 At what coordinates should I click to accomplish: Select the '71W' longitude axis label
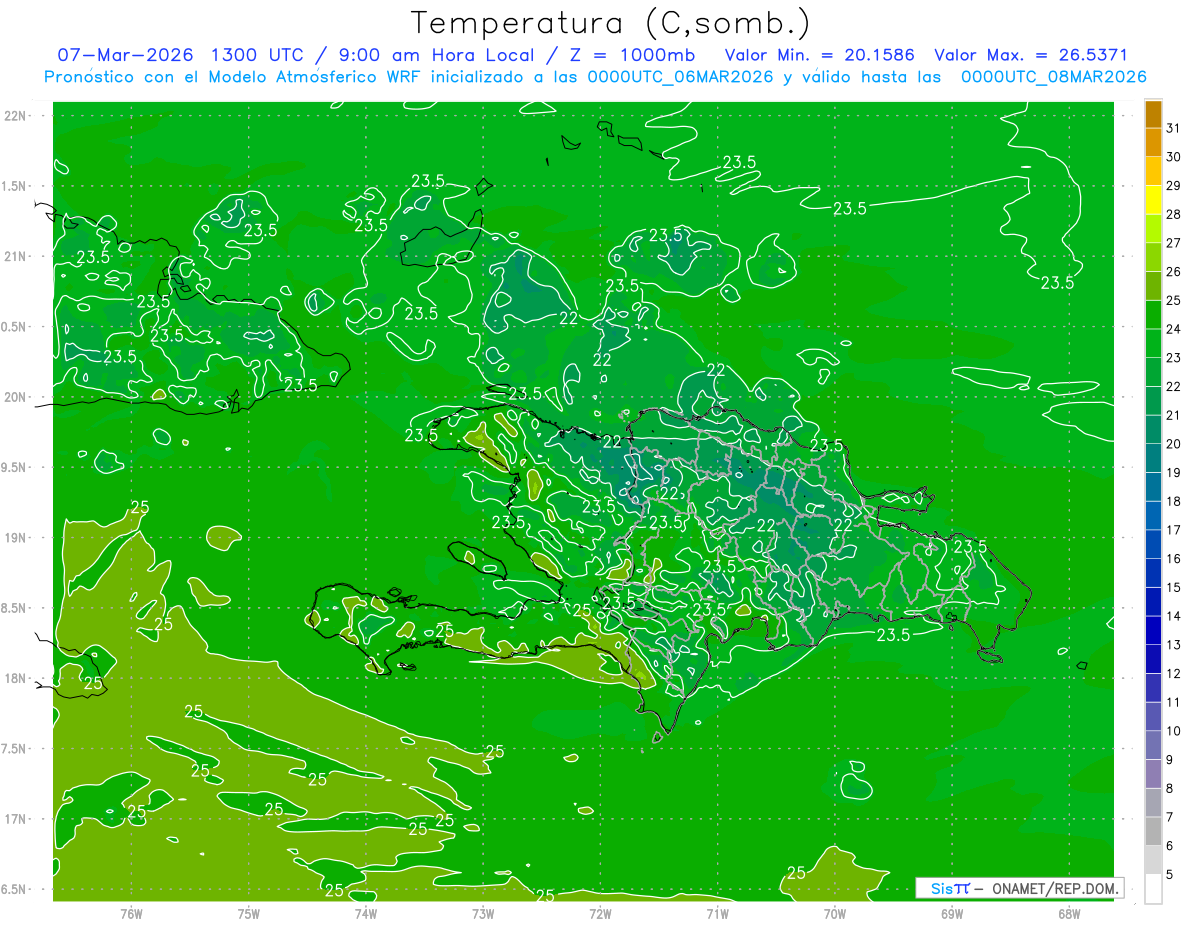click(x=717, y=913)
